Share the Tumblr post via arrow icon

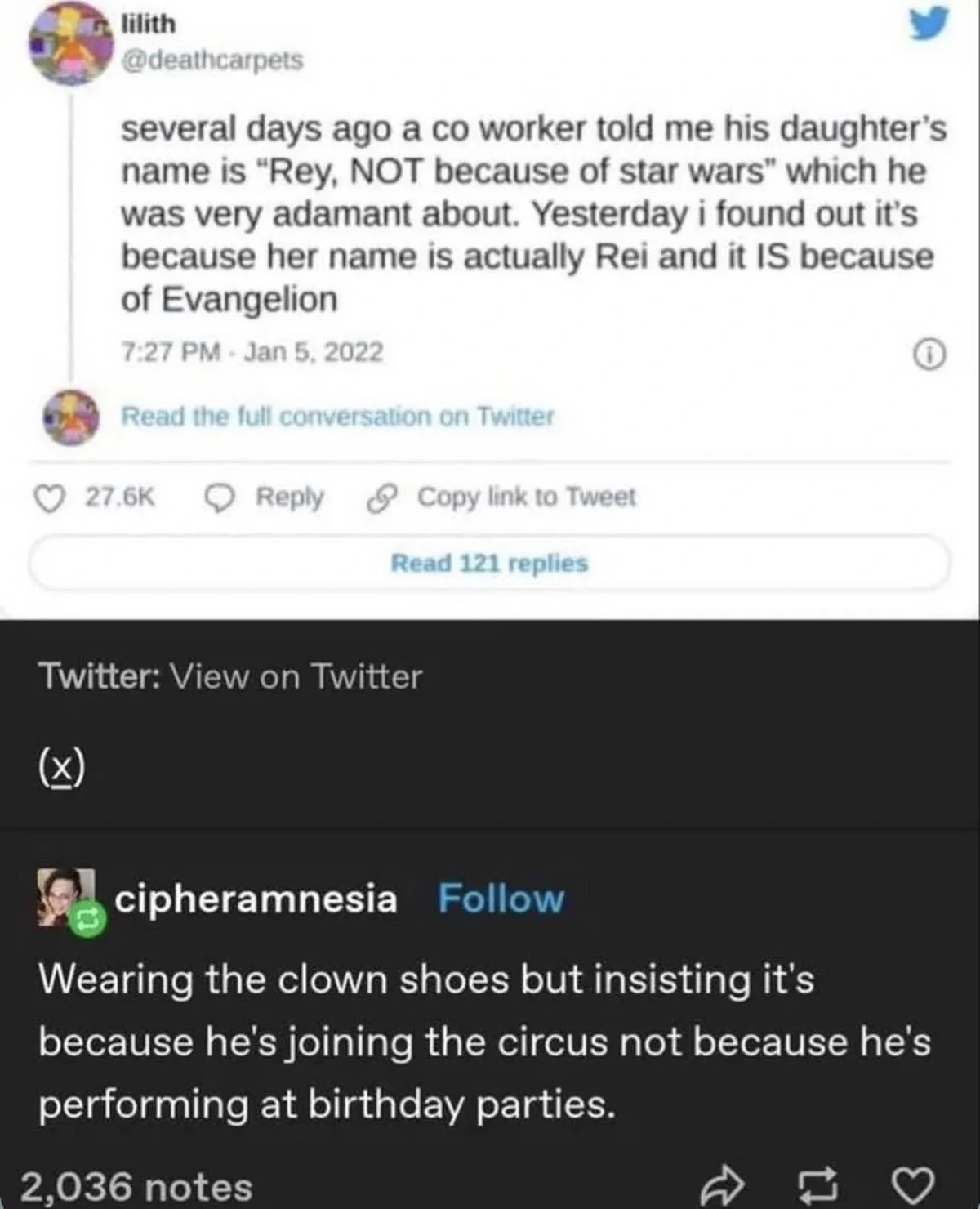click(x=723, y=1185)
